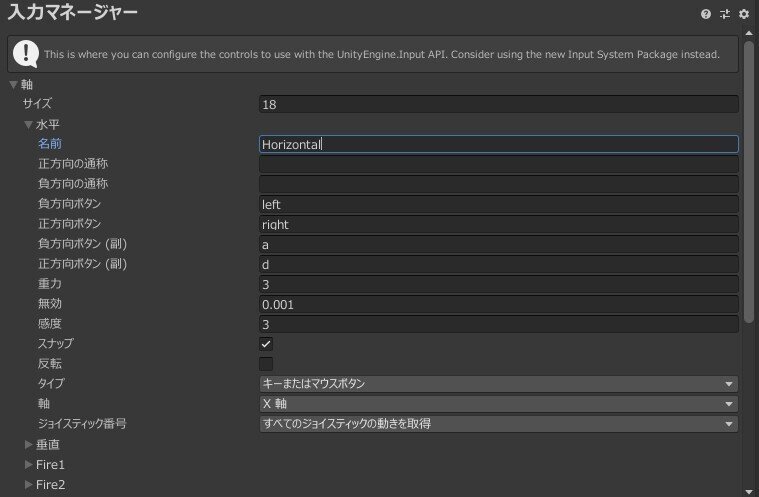This screenshot has width=759, height=497.
Task: Expand the 垂直 axis entry
Action: [28, 444]
